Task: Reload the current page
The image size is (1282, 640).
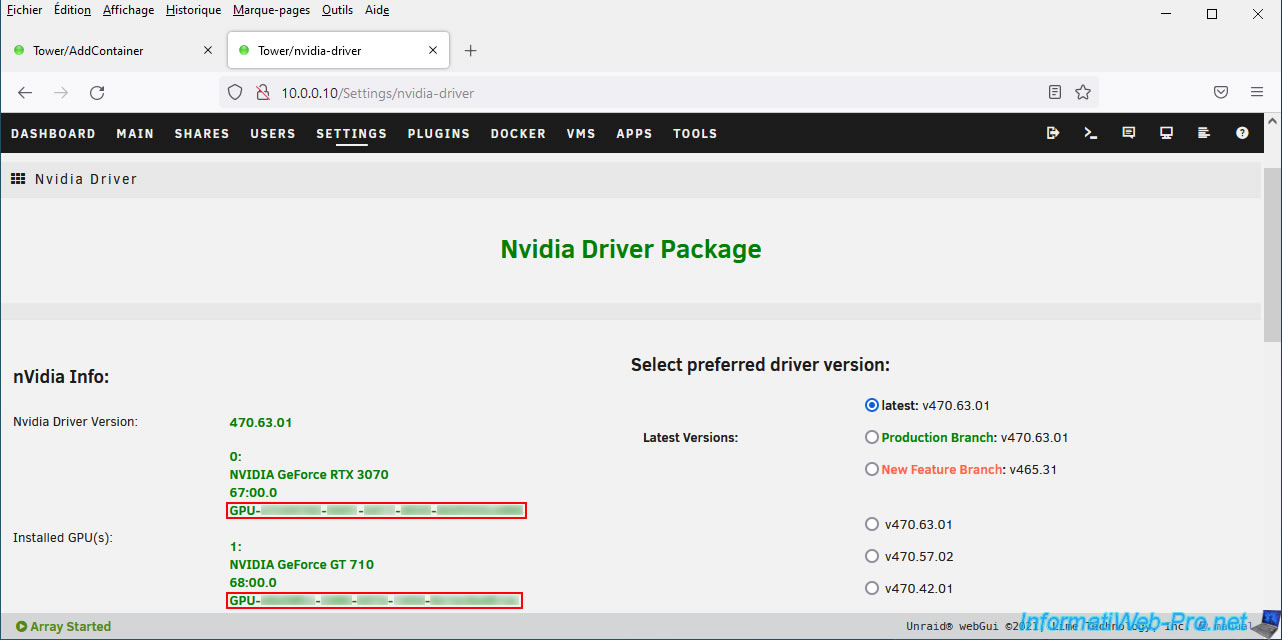Action: [97, 92]
